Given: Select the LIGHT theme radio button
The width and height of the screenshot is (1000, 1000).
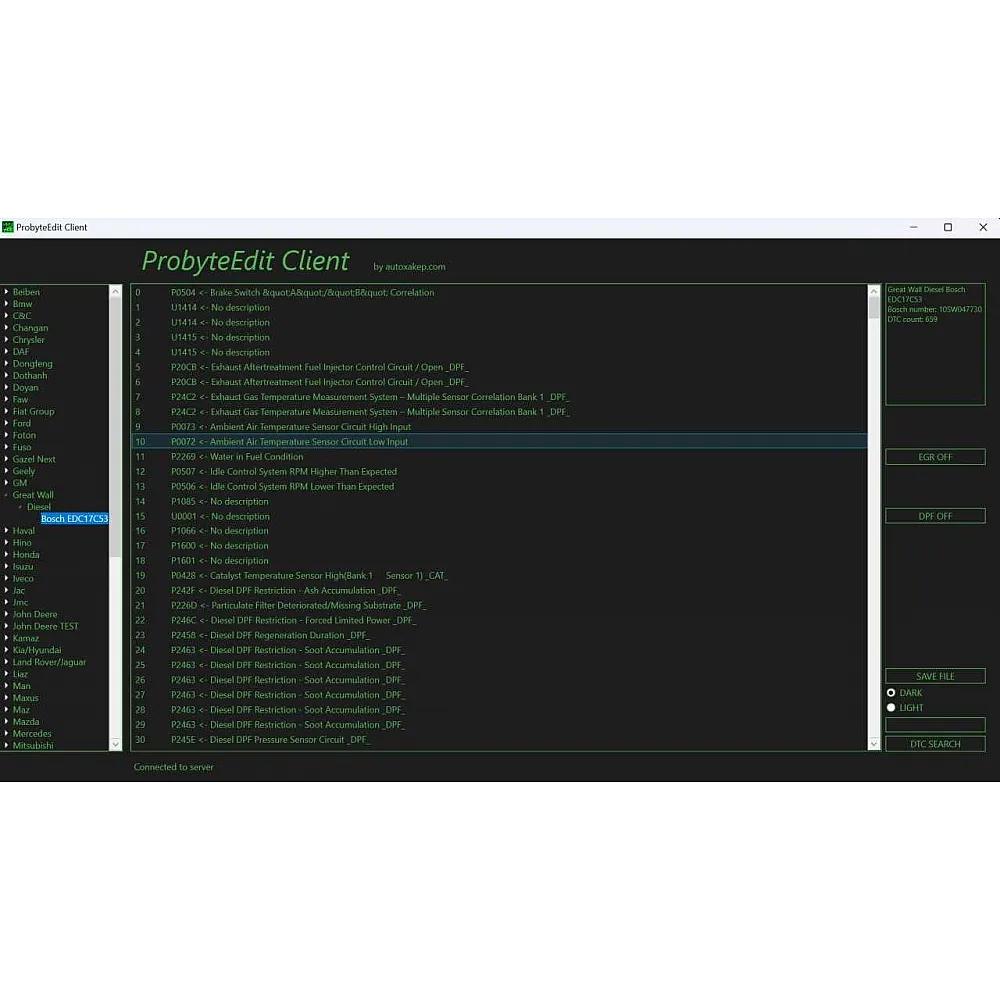Looking at the screenshot, I should tap(891, 708).
